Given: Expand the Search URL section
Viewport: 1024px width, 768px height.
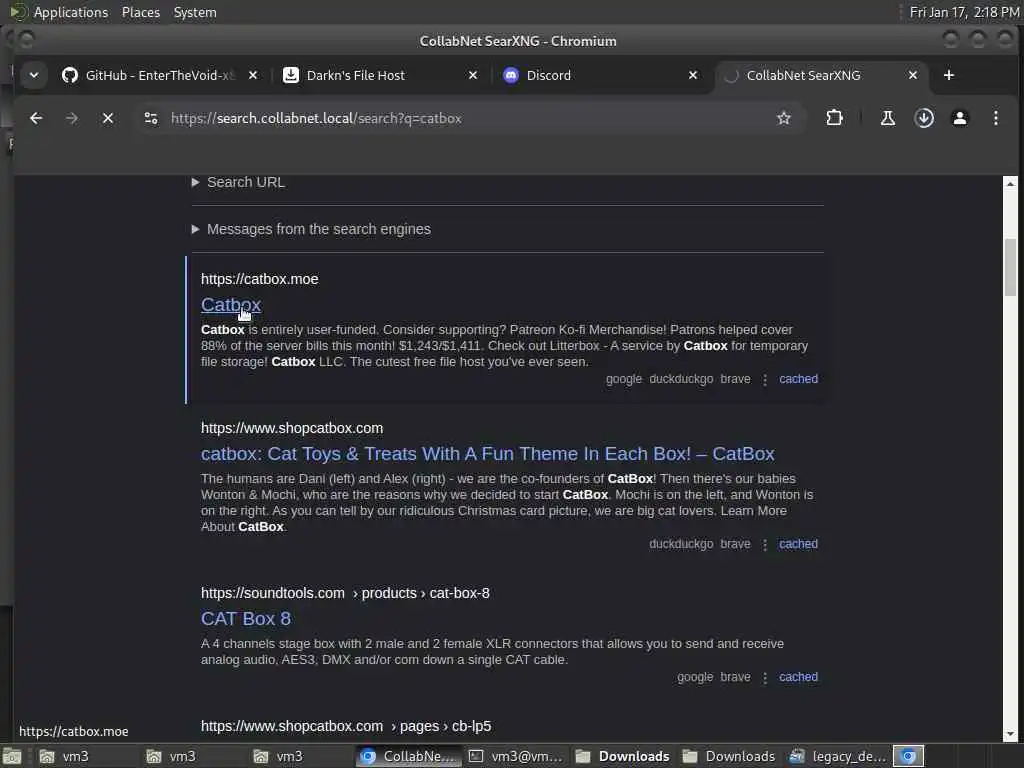Looking at the screenshot, I should coord(238,182).
